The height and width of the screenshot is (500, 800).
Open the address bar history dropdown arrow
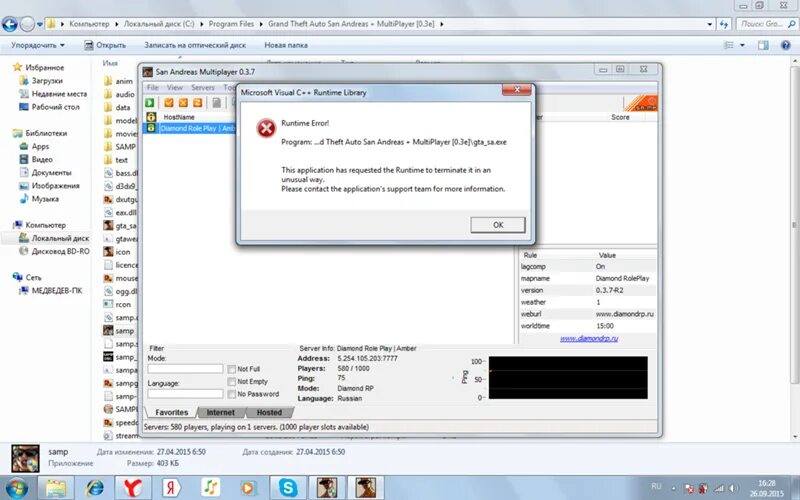click(x=710, y=24)
